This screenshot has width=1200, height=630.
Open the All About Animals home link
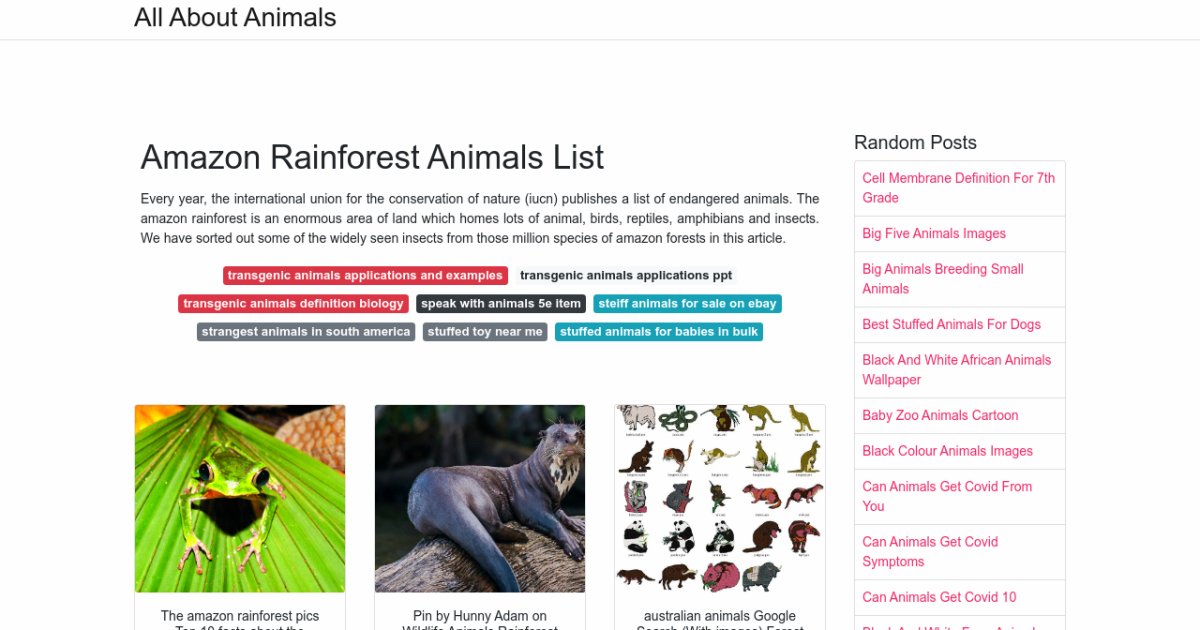(235, 18)
